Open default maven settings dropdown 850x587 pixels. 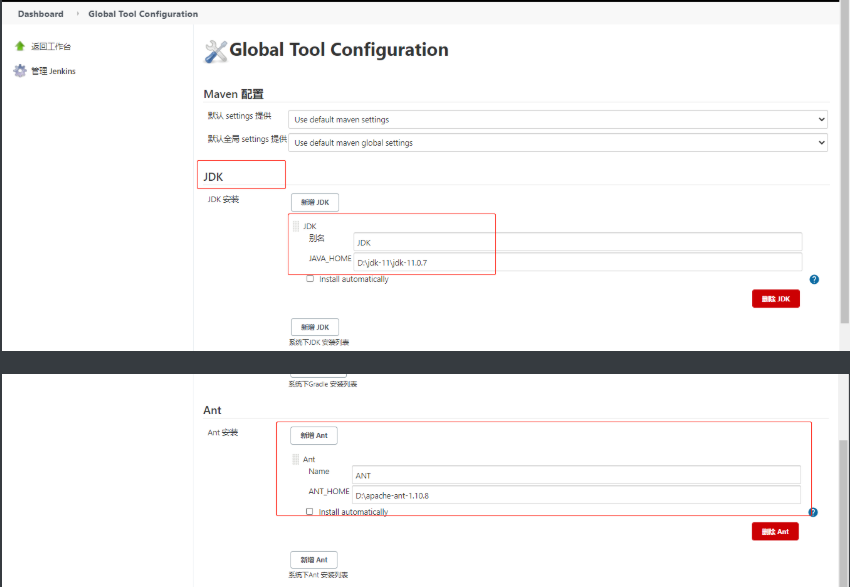click(x=558, y=119)
